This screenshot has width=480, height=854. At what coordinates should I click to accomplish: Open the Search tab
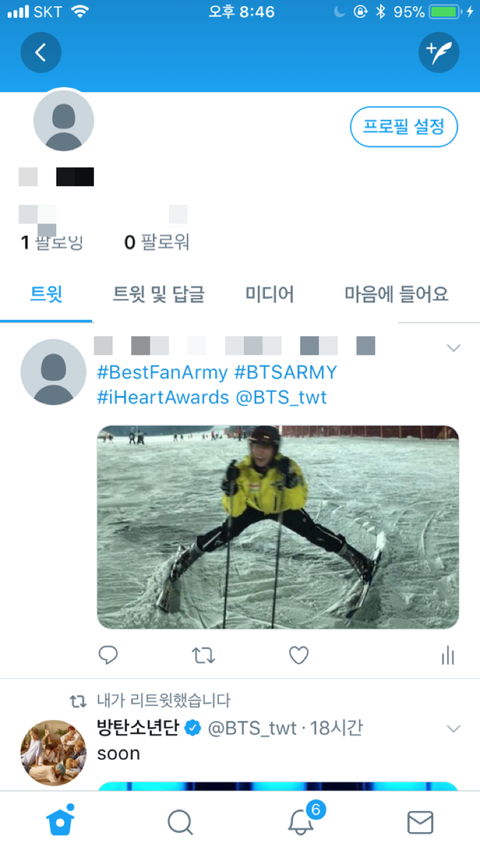180,822
